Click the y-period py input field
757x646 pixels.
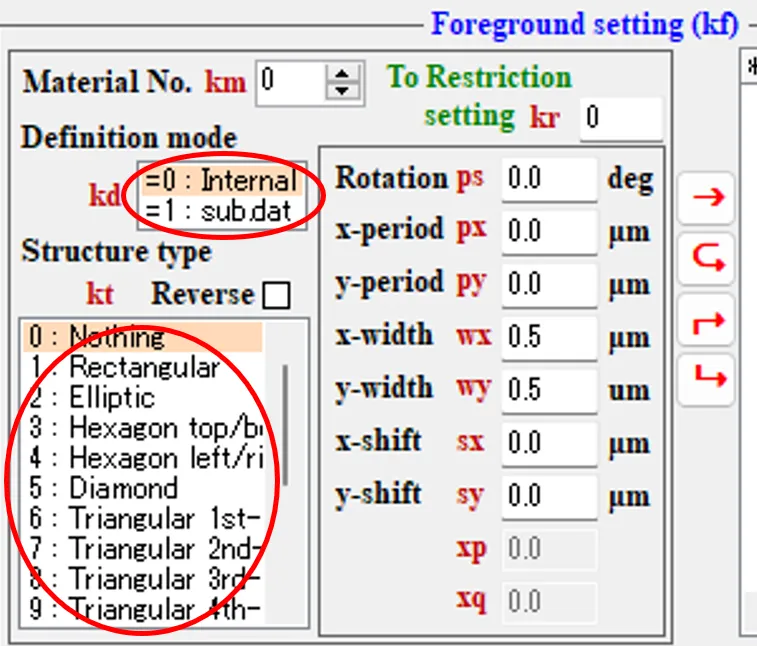pos(549,285)
